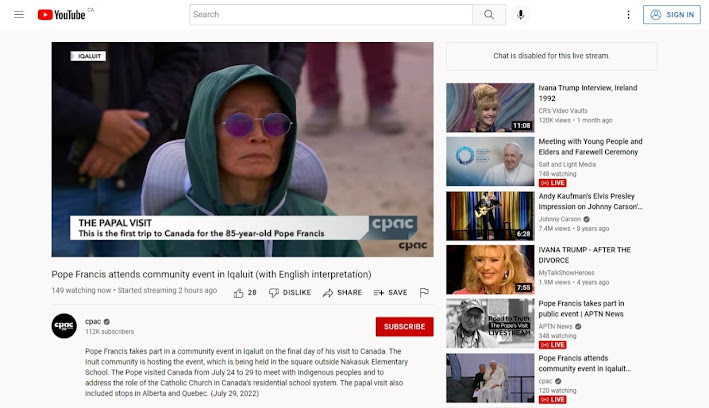This screenshot has width=709, height=408.
Task: Open APTN News Pope Francis livestream thumbnail
Action: pos(490,323)
